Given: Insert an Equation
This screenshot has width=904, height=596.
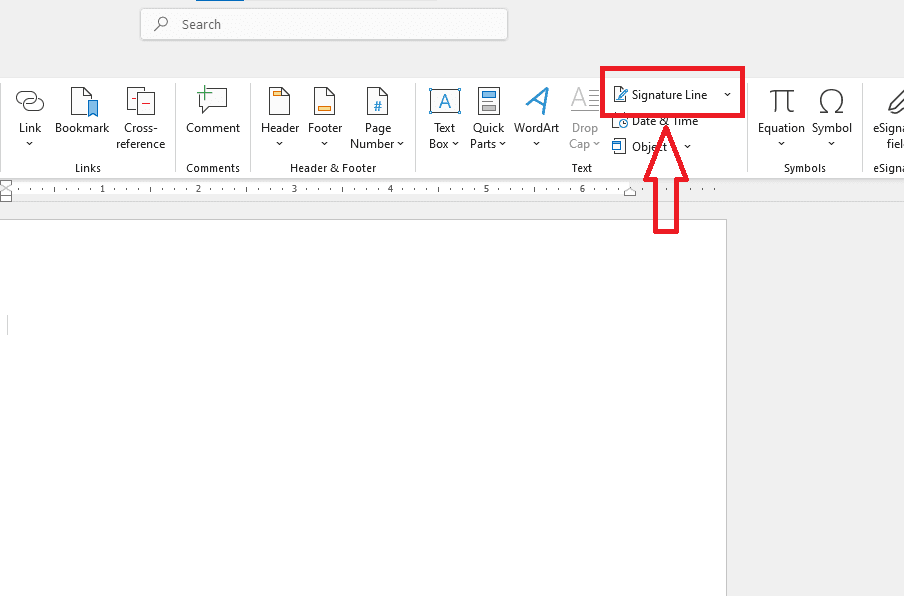Looking at the screenshot, I should coord(781,118).
